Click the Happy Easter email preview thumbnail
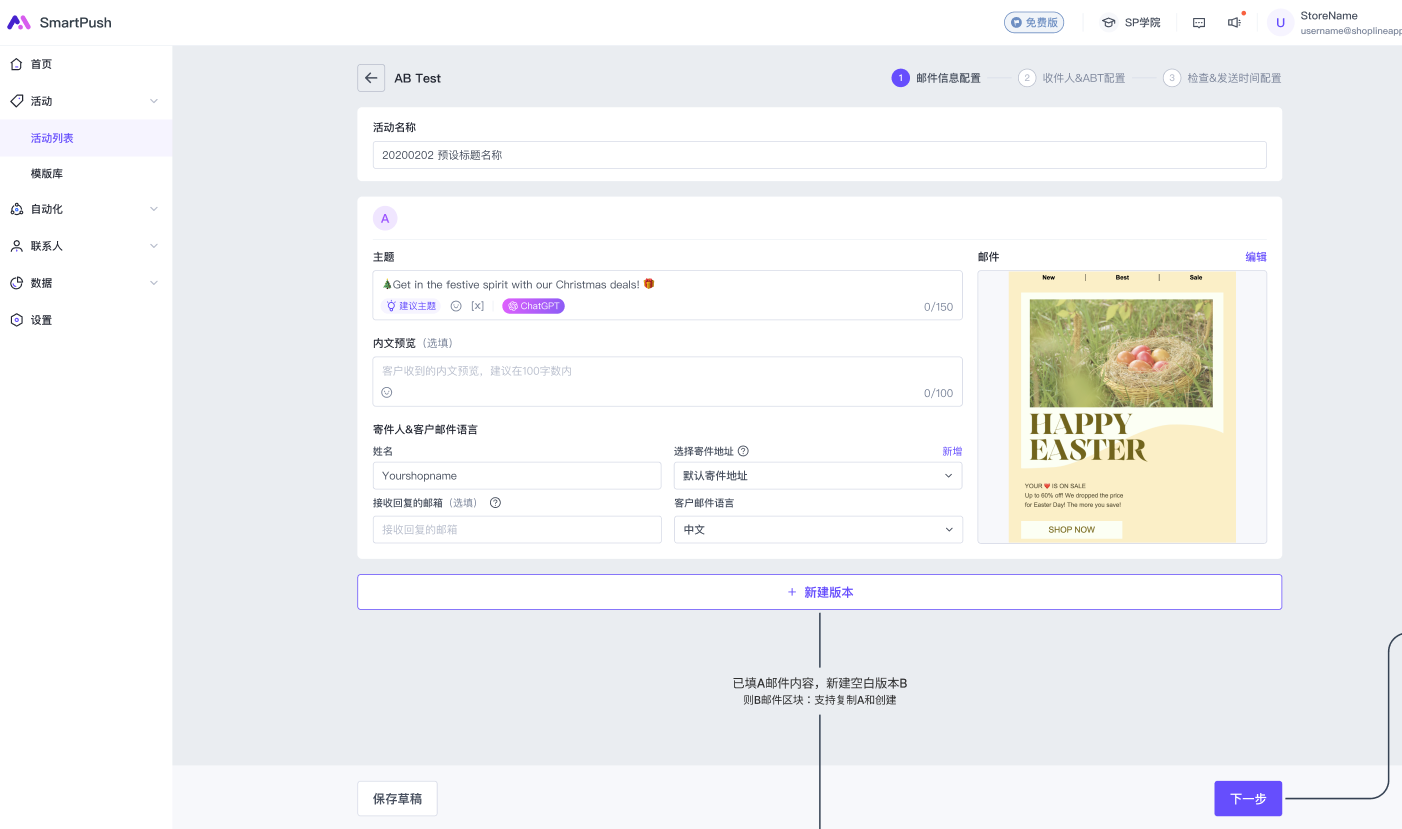The height and width of the screenshot is (829, 1402). coord(1121,407)
